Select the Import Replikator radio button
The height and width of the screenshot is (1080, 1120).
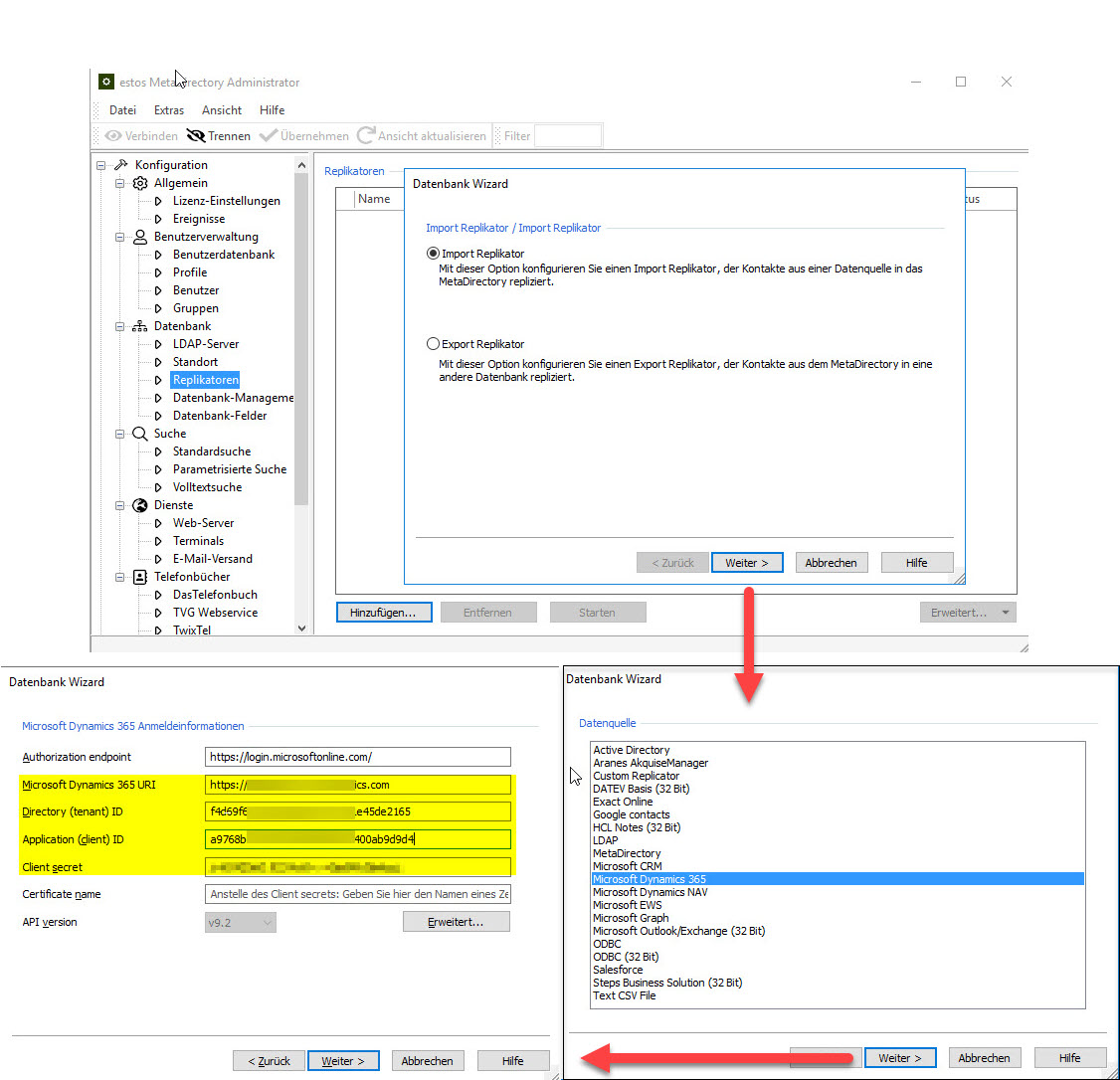coord(433,254)
